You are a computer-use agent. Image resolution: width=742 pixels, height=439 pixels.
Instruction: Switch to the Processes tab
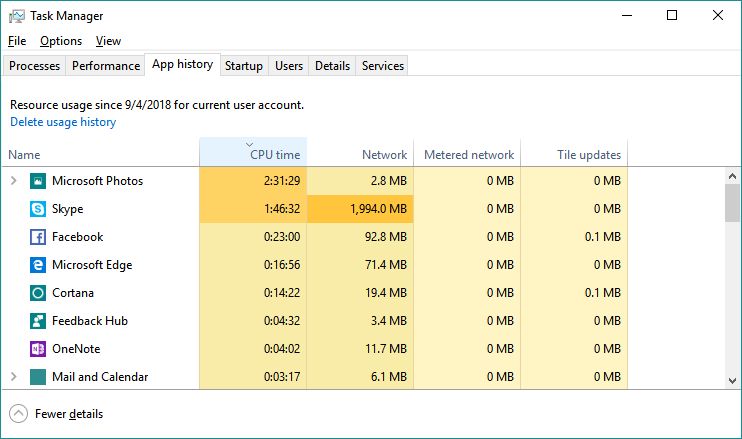coord(35,66)
